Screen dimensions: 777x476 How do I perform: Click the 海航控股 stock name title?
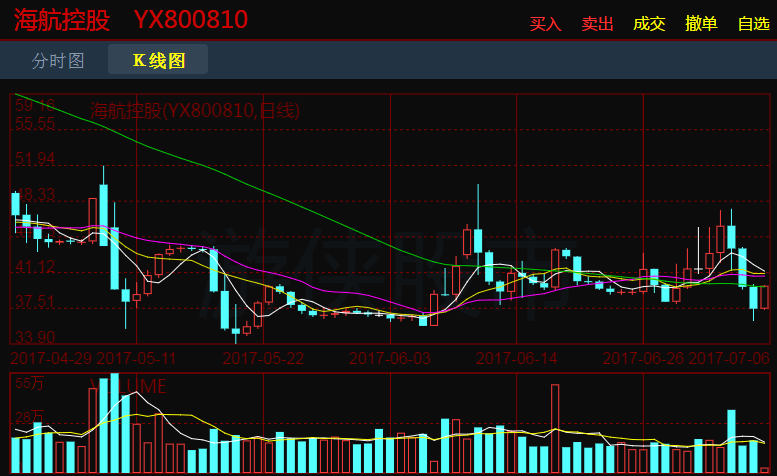click(61, 20)
